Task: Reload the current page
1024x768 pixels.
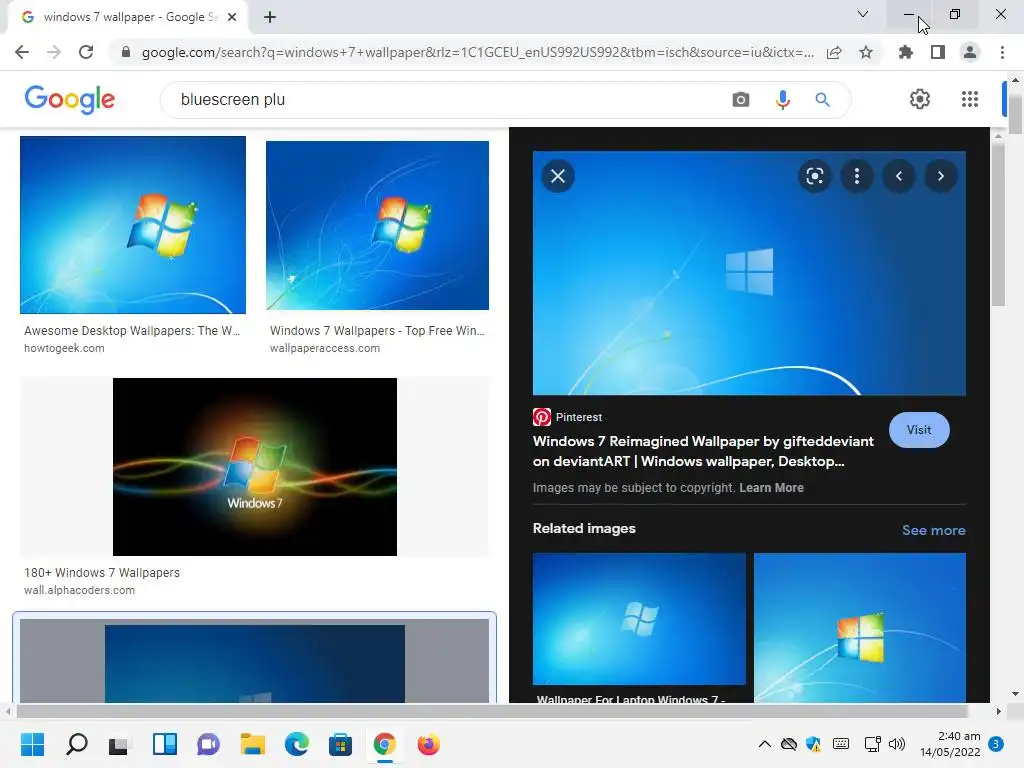Action: click(x=86, y=52)
